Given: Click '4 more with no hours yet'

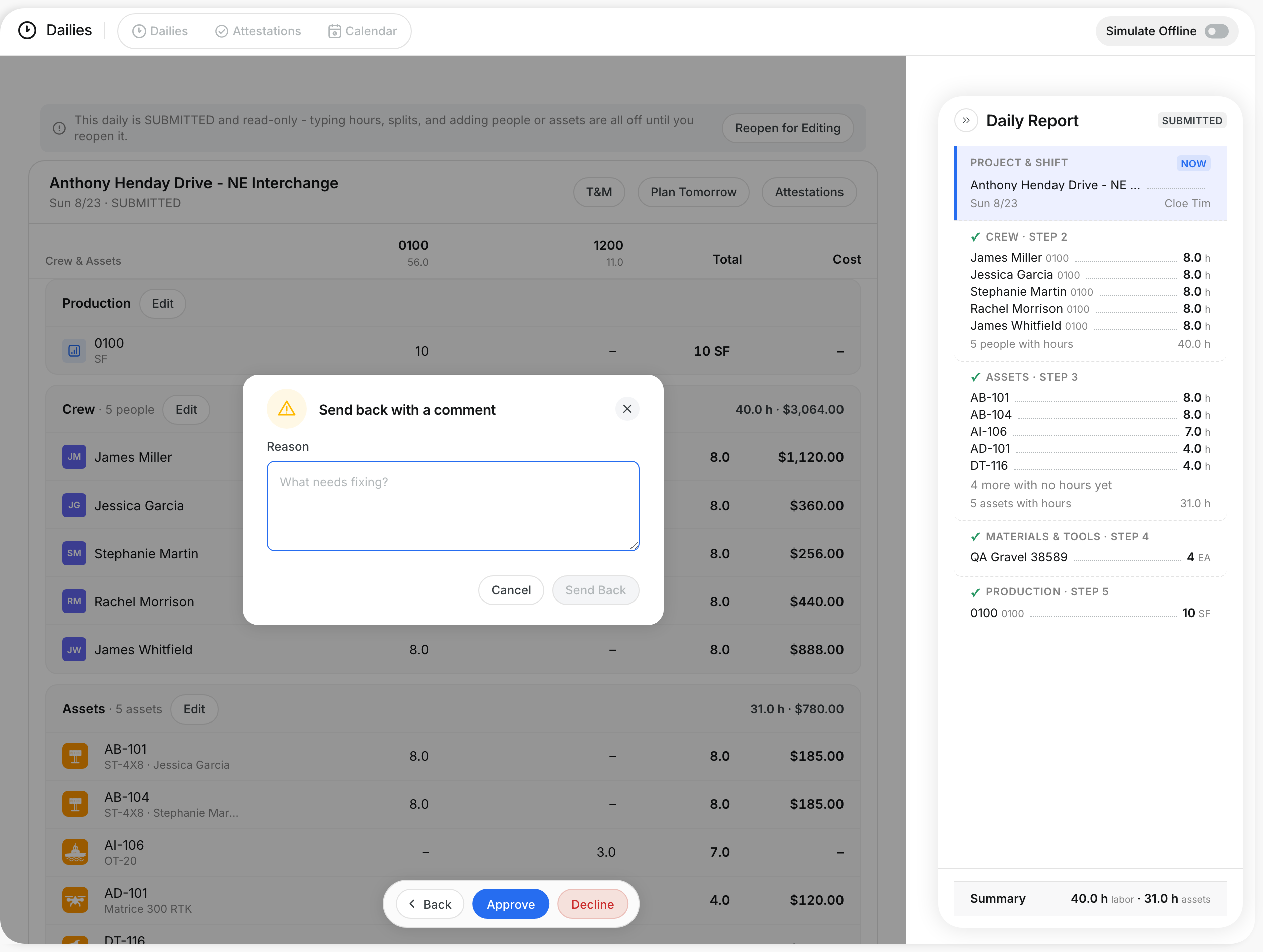Looking at the screenshot, I should 1040,485.
